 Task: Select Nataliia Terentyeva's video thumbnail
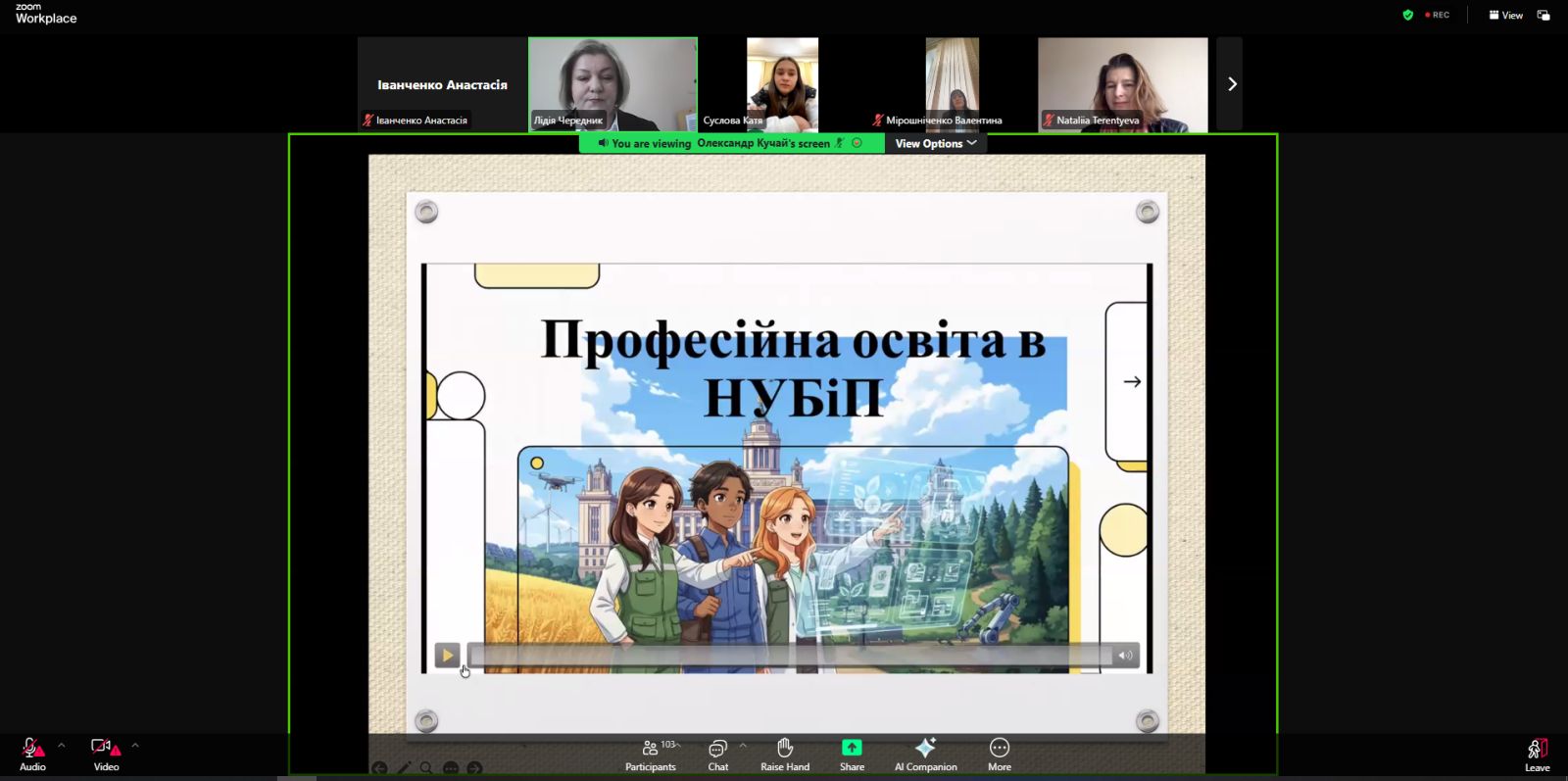point(1122,84)
